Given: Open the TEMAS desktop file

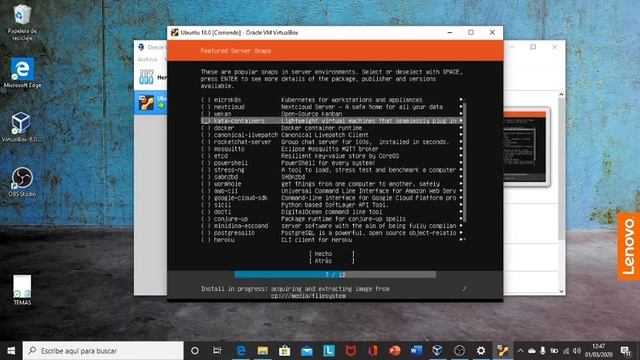Looking at the screenshot, I should [22, 290].
